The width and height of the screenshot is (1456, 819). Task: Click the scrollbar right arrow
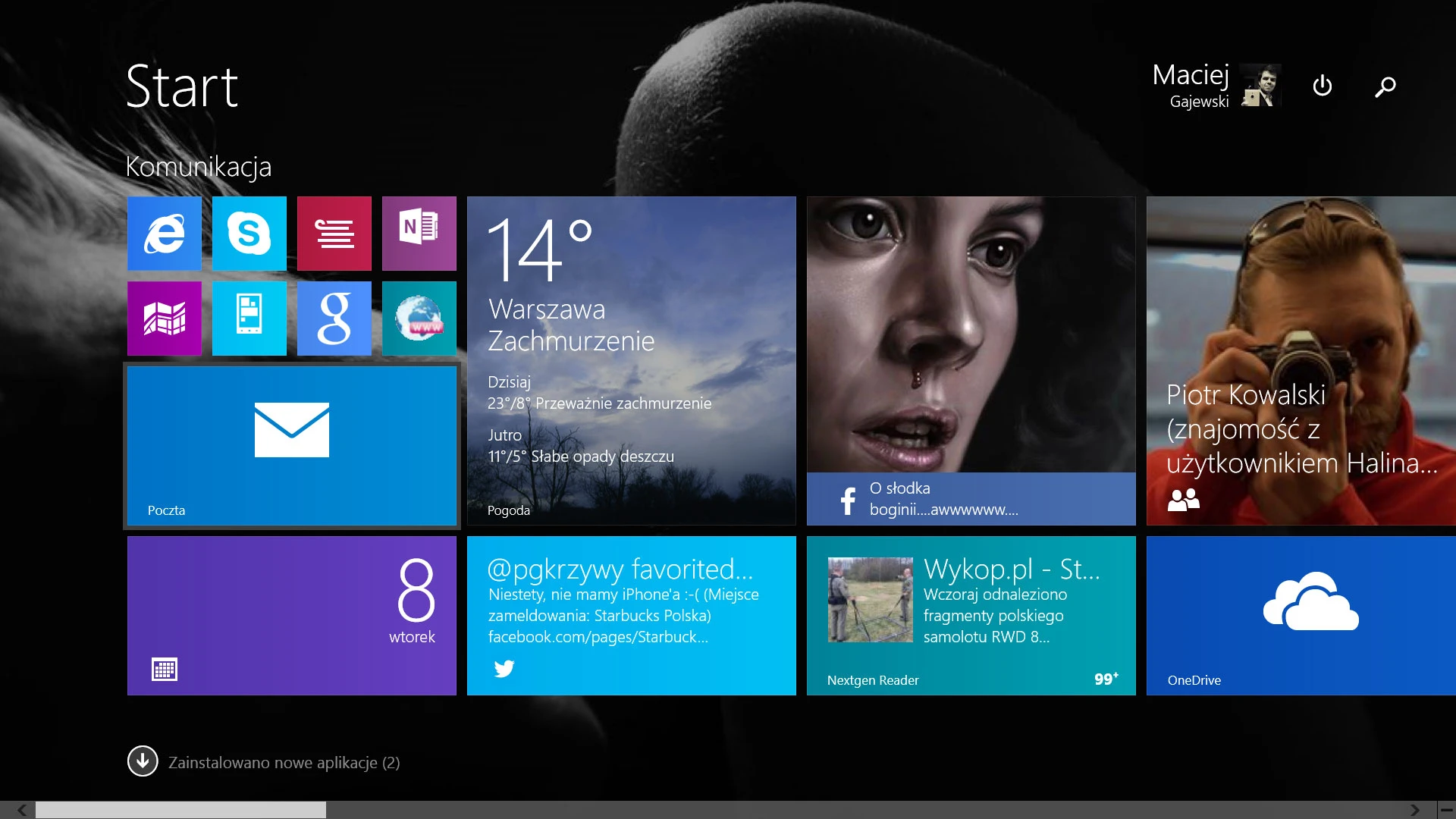point(1414,810)
